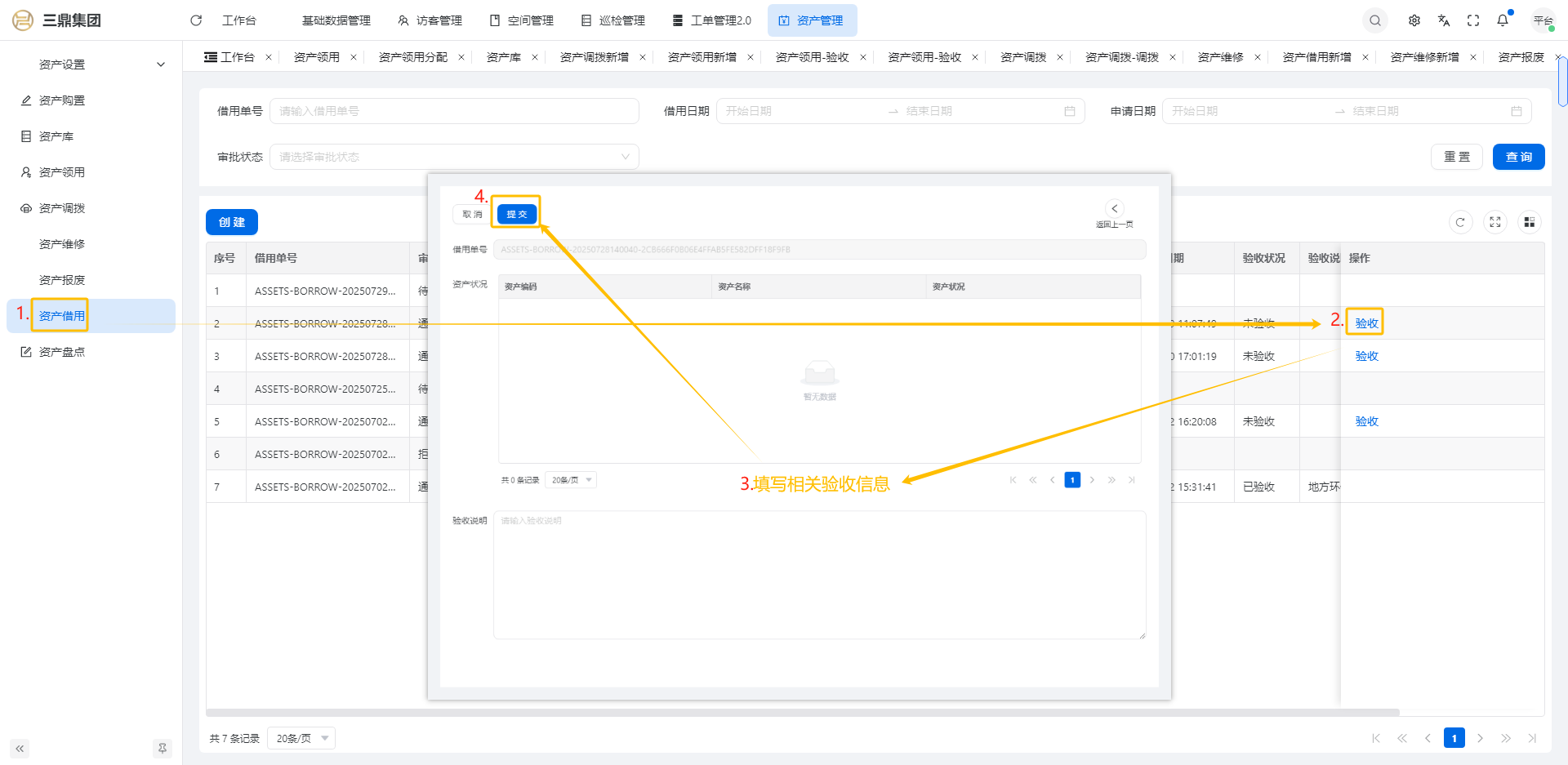Open the column settings grid icon
The width and height of the screenshot is (1568, 765).
(1529, 222)
